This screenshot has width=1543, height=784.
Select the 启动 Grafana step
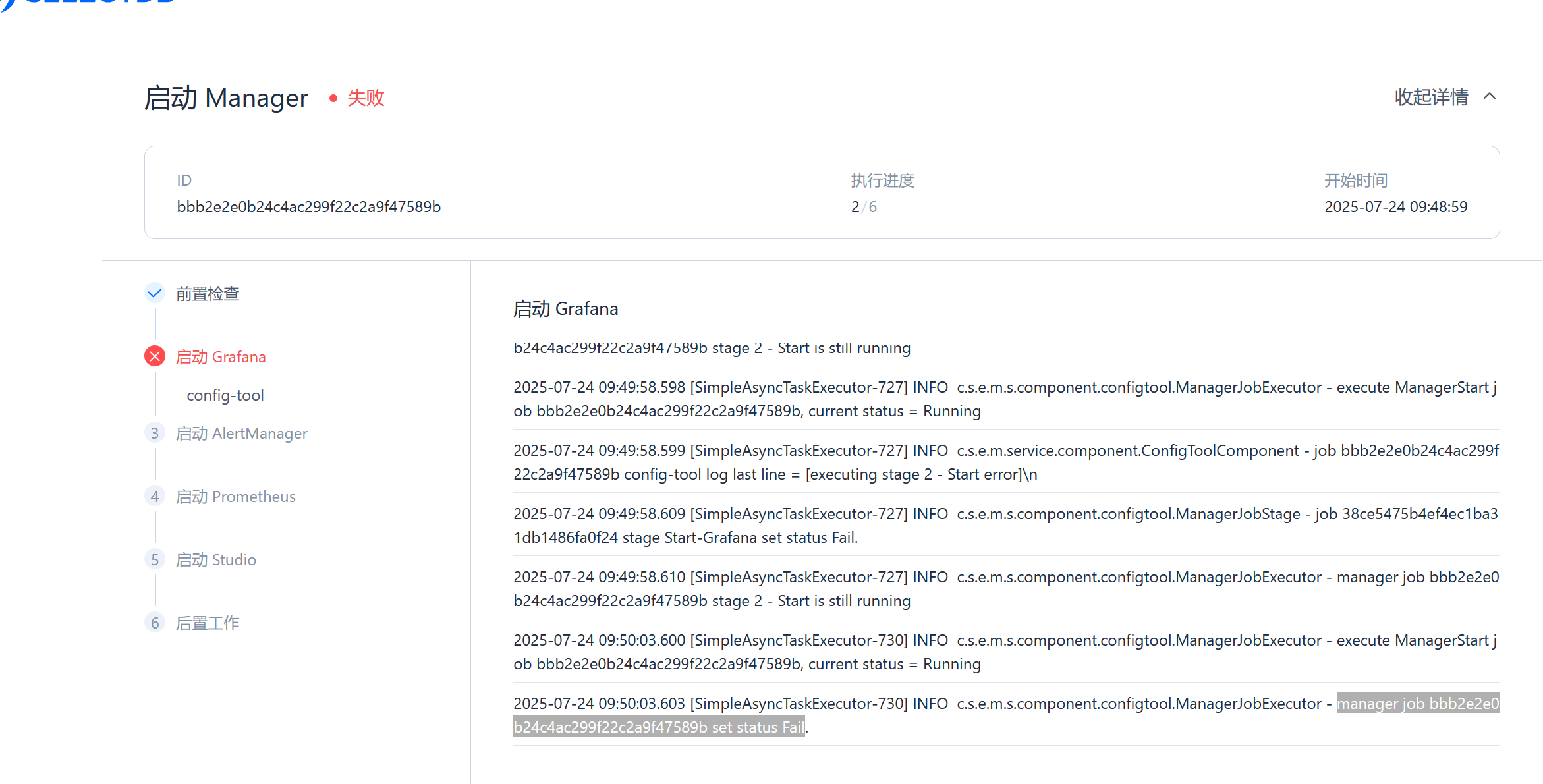click(221, 357)
